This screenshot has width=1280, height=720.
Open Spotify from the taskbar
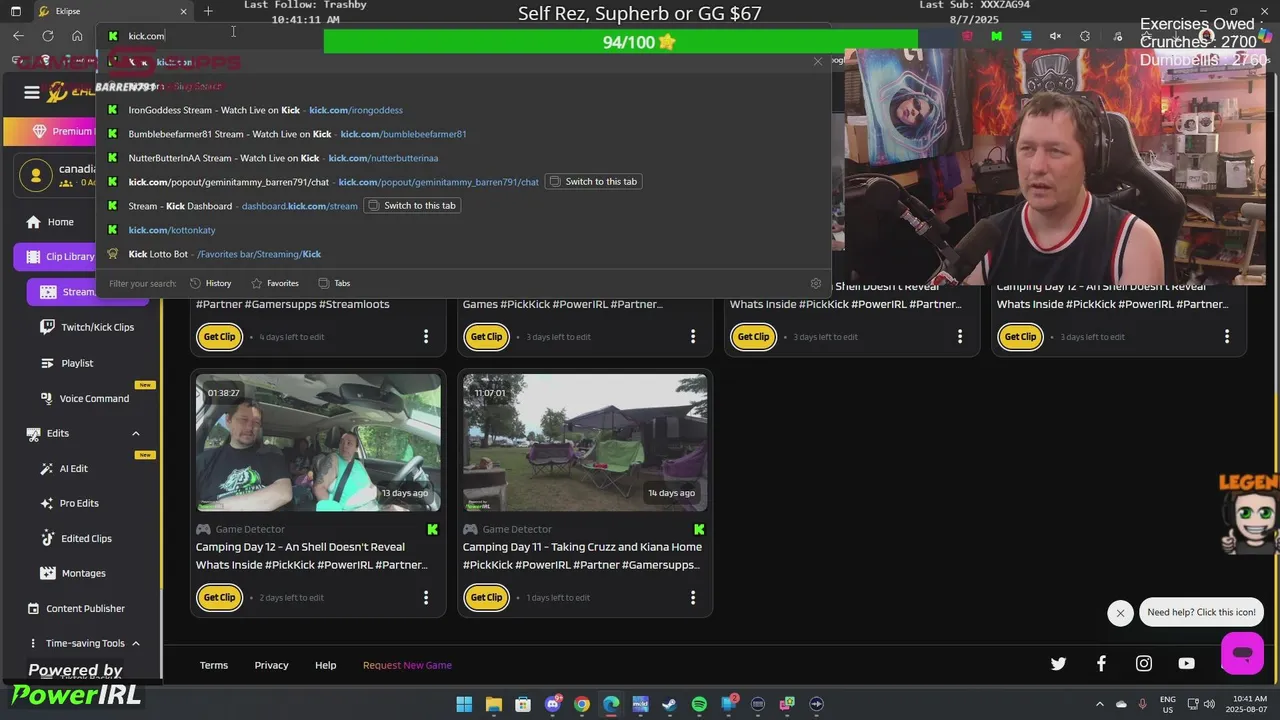(699, 704)
